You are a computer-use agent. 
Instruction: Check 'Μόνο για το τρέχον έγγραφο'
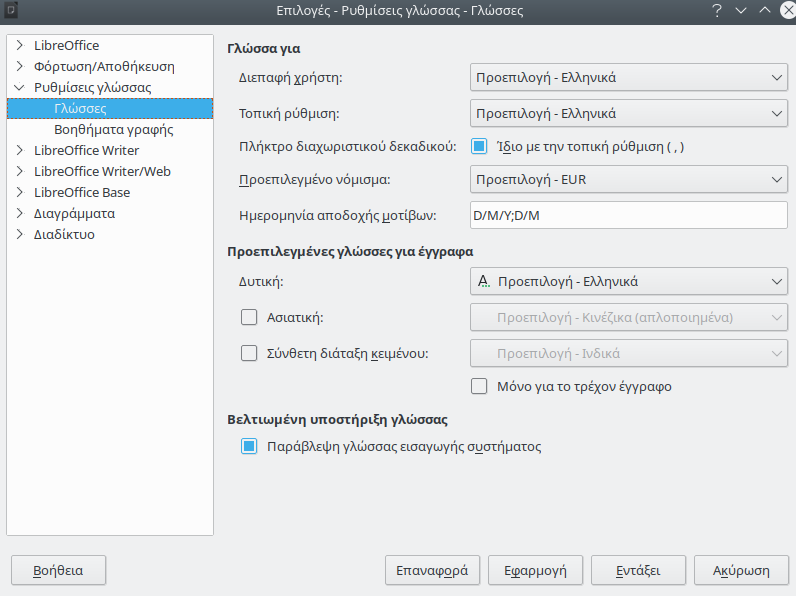479,386
